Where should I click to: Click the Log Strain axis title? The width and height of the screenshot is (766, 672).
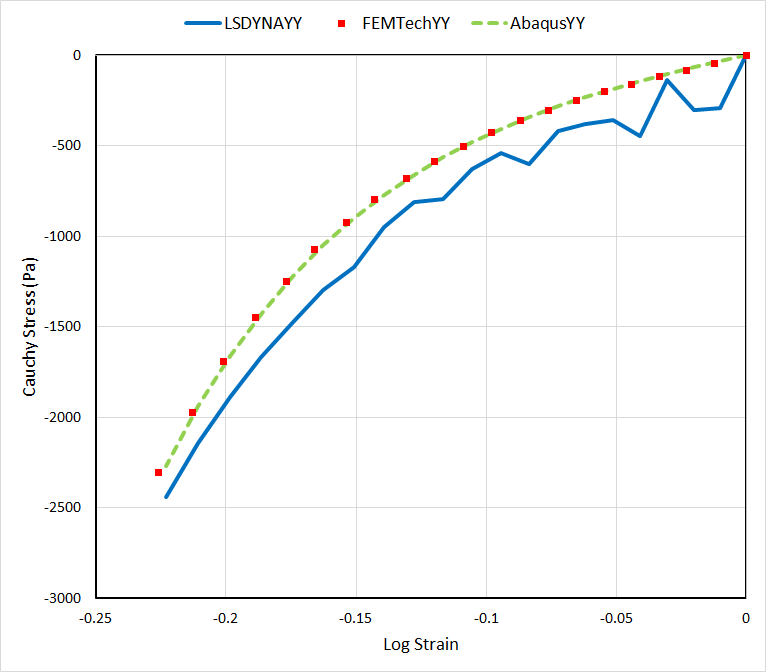(421, 644)
